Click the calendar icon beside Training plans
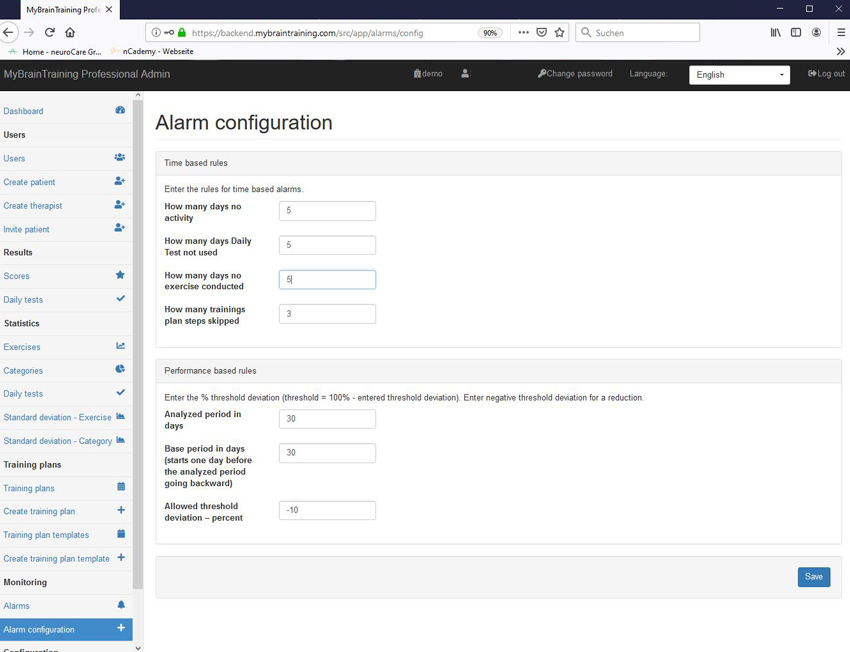The width and height of the screenshot is (850, 652). pos(121,487)
